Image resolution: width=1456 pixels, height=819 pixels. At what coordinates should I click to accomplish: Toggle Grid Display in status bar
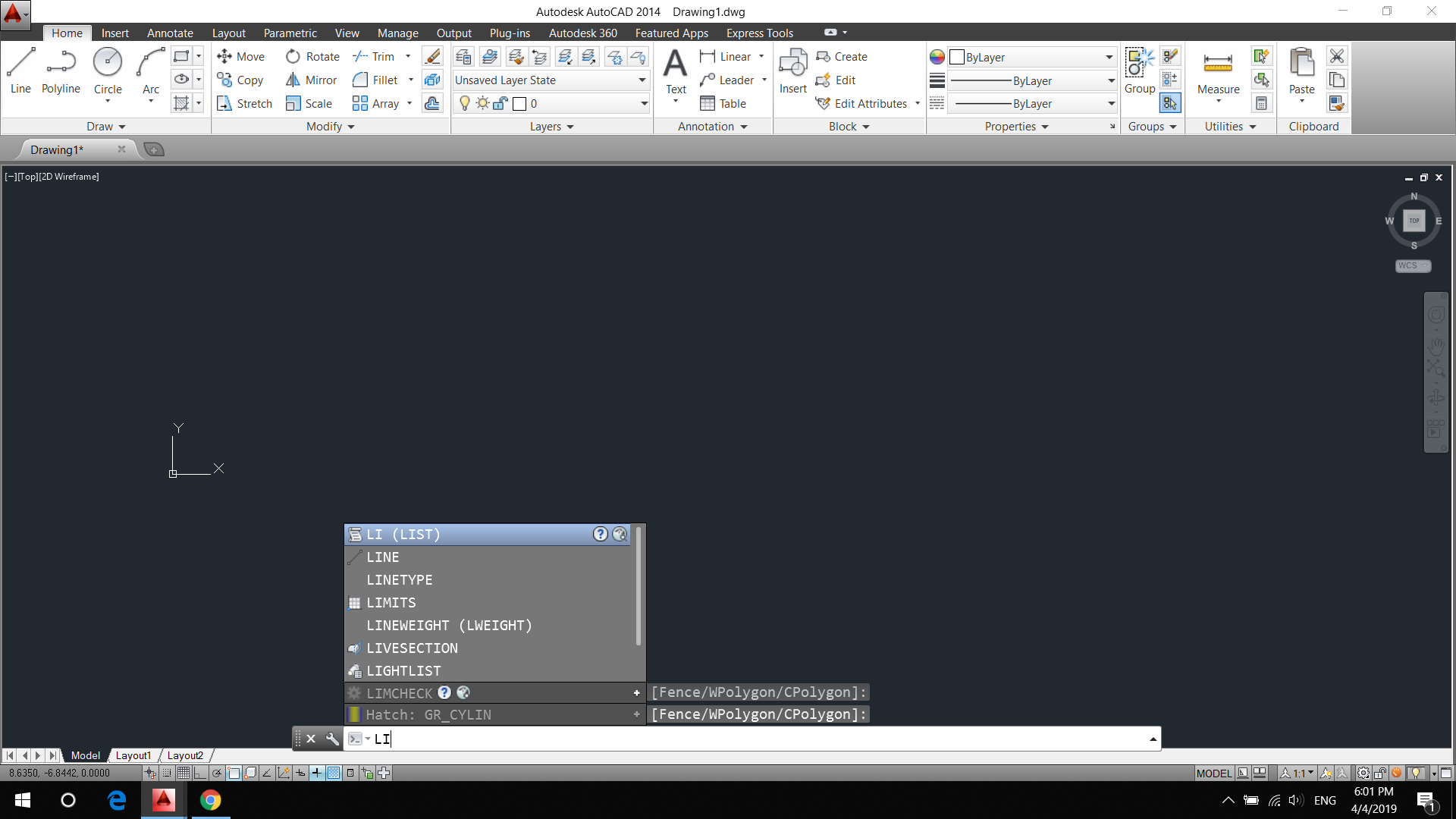click(x=184, y=773)
